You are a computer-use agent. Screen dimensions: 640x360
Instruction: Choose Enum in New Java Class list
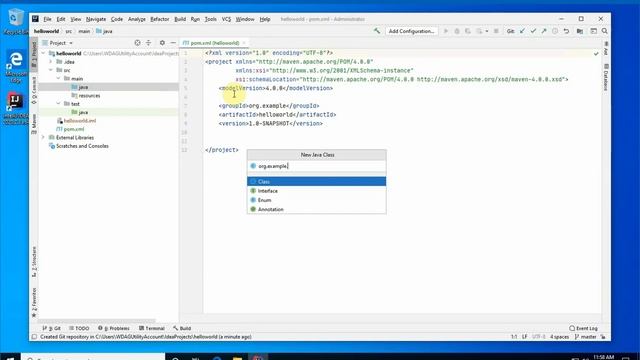pyautogui.click(x=316, y=200)
